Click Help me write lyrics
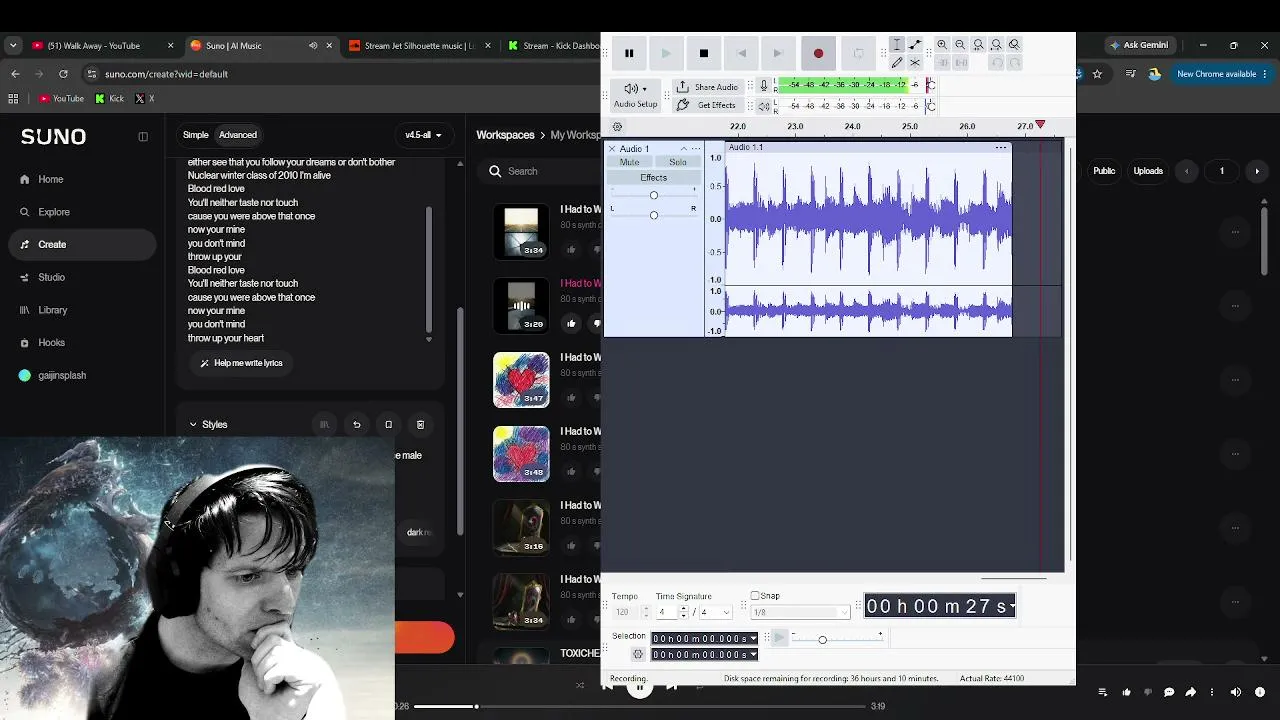Image resolution: width=1280 pixels, height=720 pixels. coord(241,363)
